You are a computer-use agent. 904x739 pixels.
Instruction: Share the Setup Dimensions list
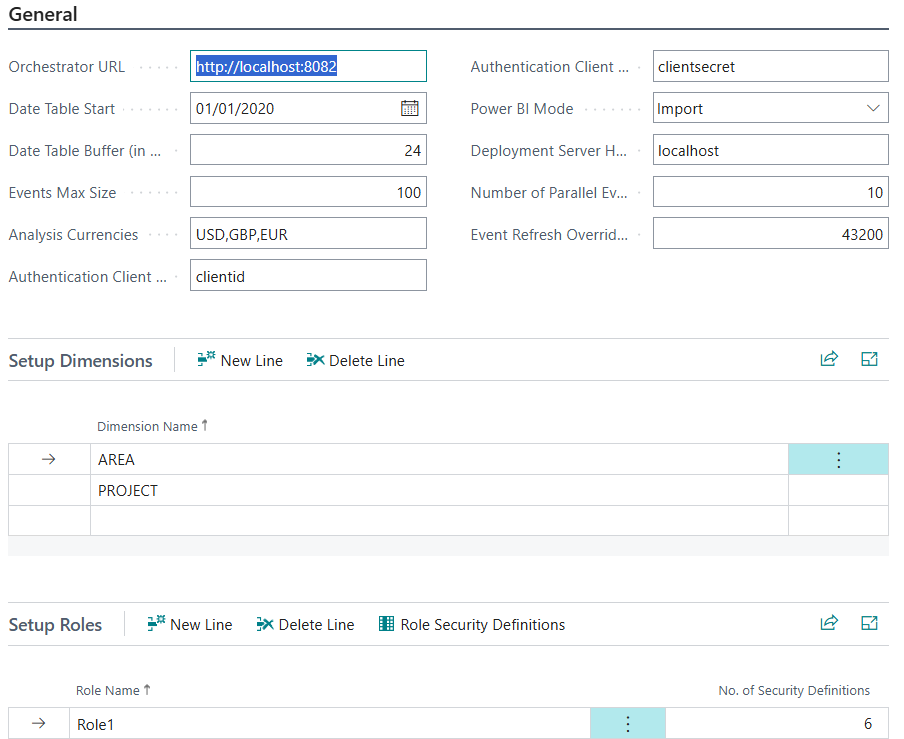(x=829, y=359)
